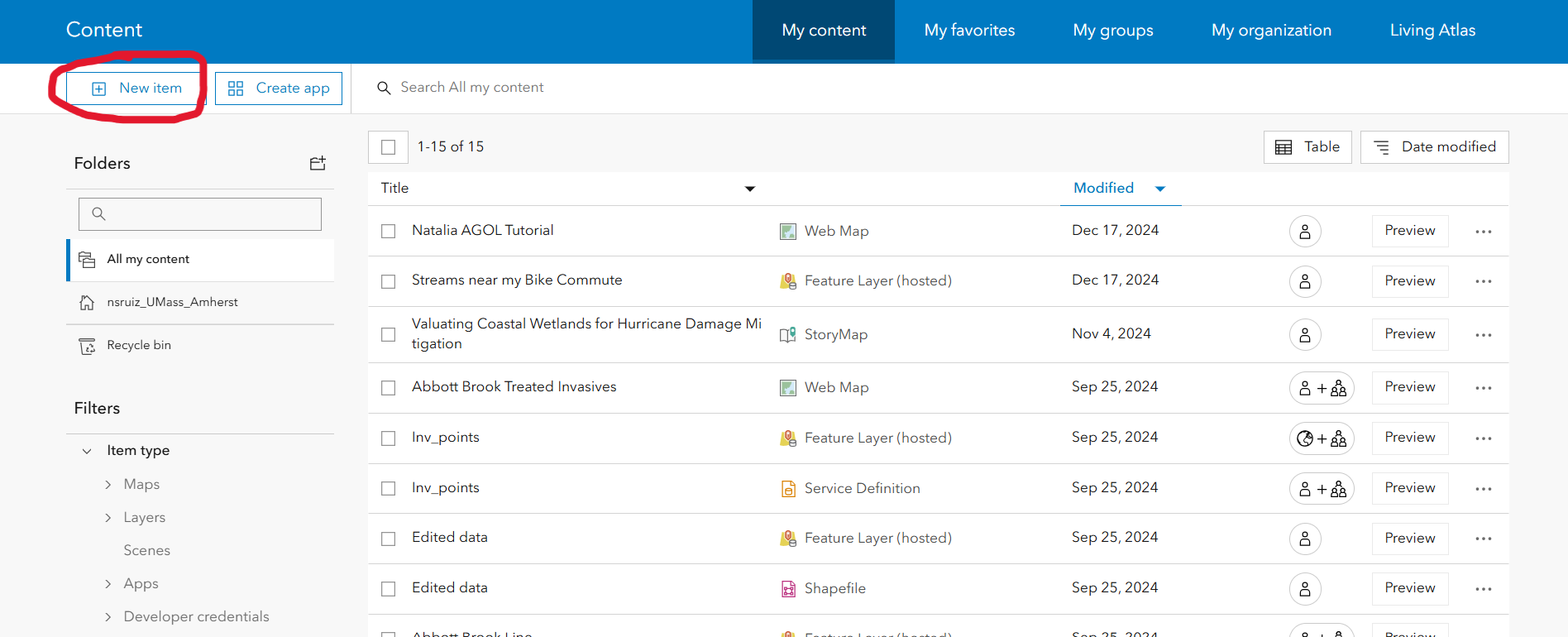Open the Streams near my Bike Commute item
This screenshot has height=637, width=1568.
pos(517,280)
